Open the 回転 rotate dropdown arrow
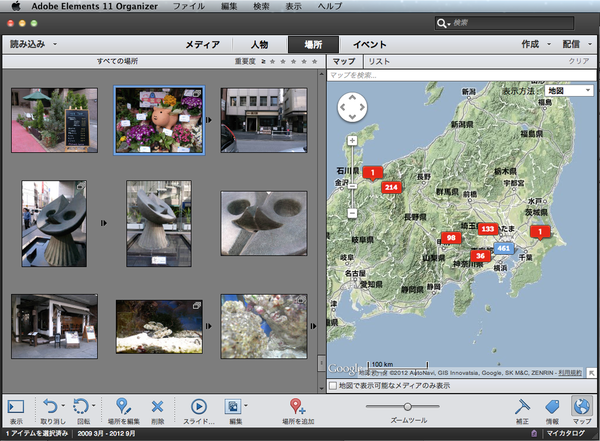This screenshot has width=600, height=441. [94, 405]
